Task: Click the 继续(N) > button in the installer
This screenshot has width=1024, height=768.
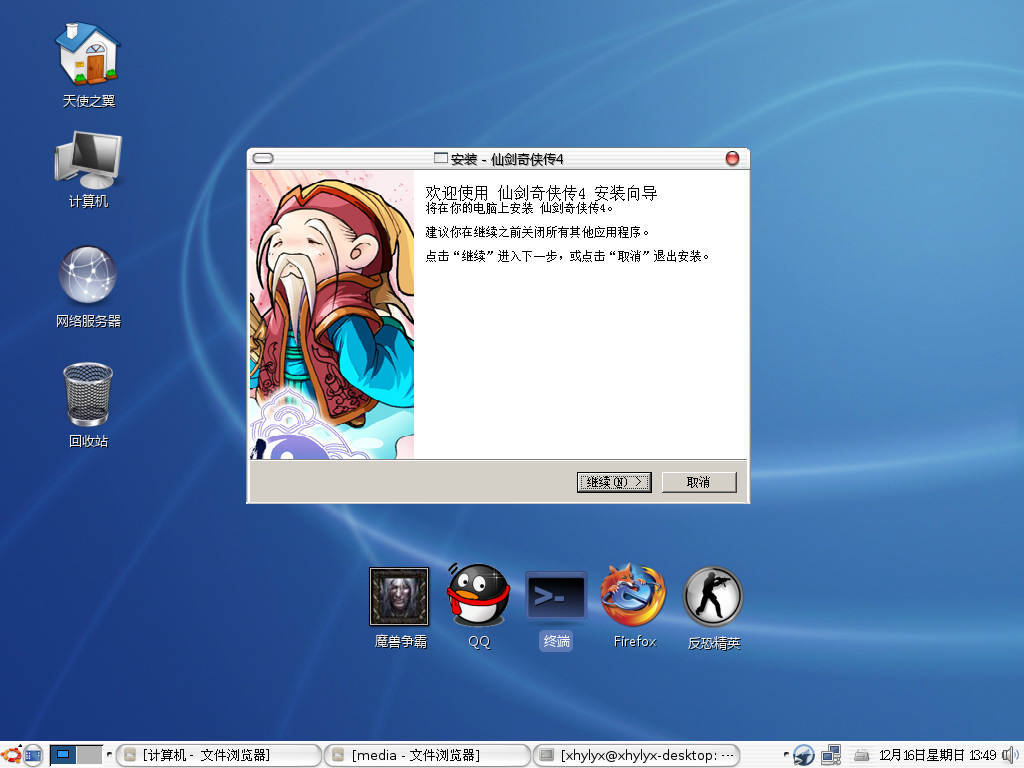Action: pyautogui.click(x=614, y=482)
